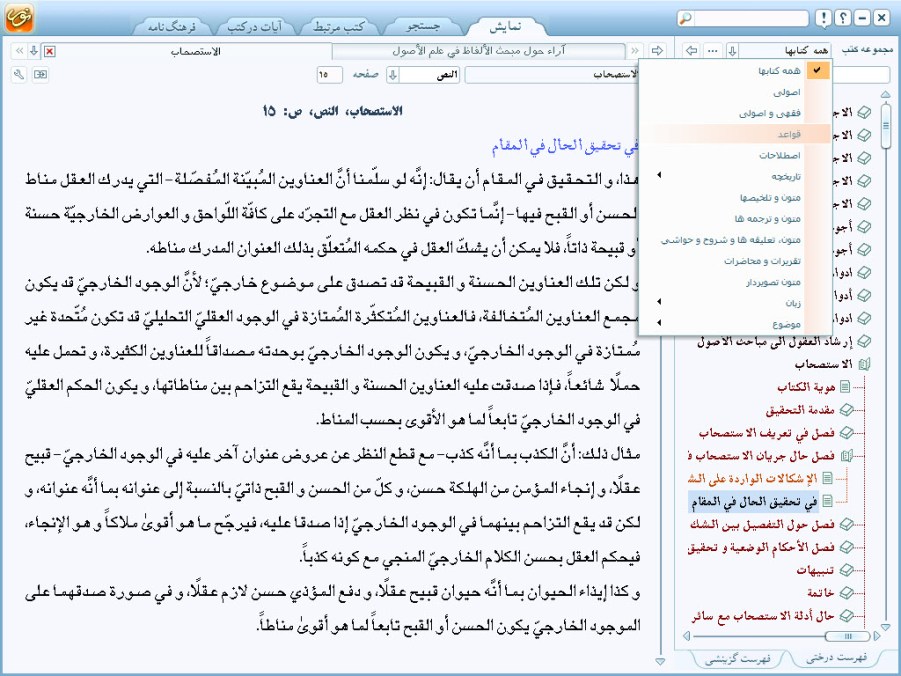Viewport: 901px width, 676px height.
Task: Select فقهی و اصولی menu item
Action: [x=735, y=113]
